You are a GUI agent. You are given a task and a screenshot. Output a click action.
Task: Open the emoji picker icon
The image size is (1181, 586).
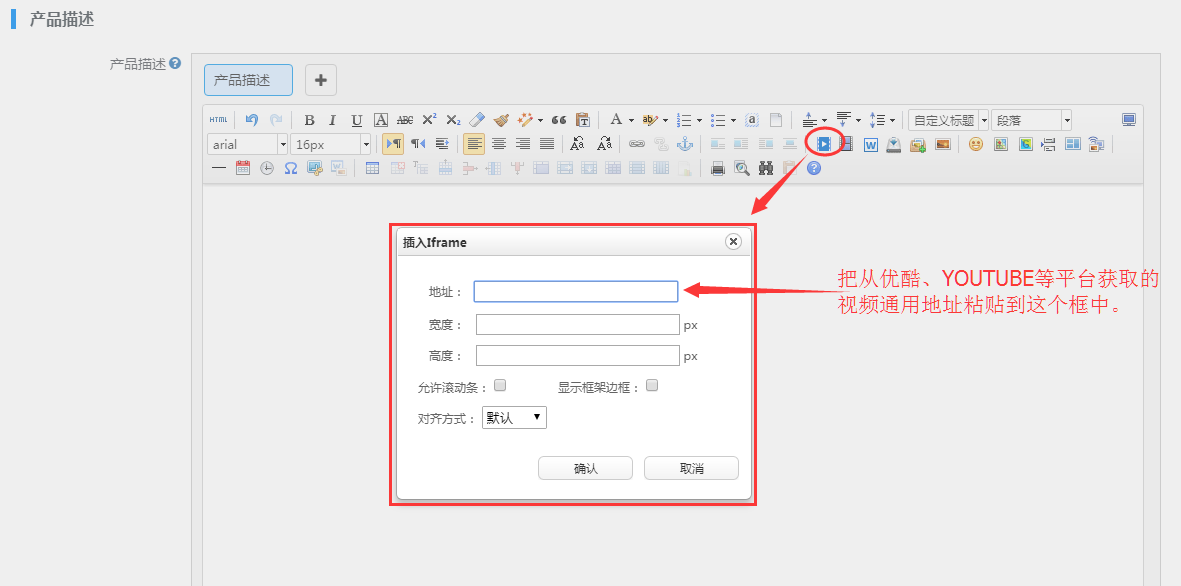975,143
